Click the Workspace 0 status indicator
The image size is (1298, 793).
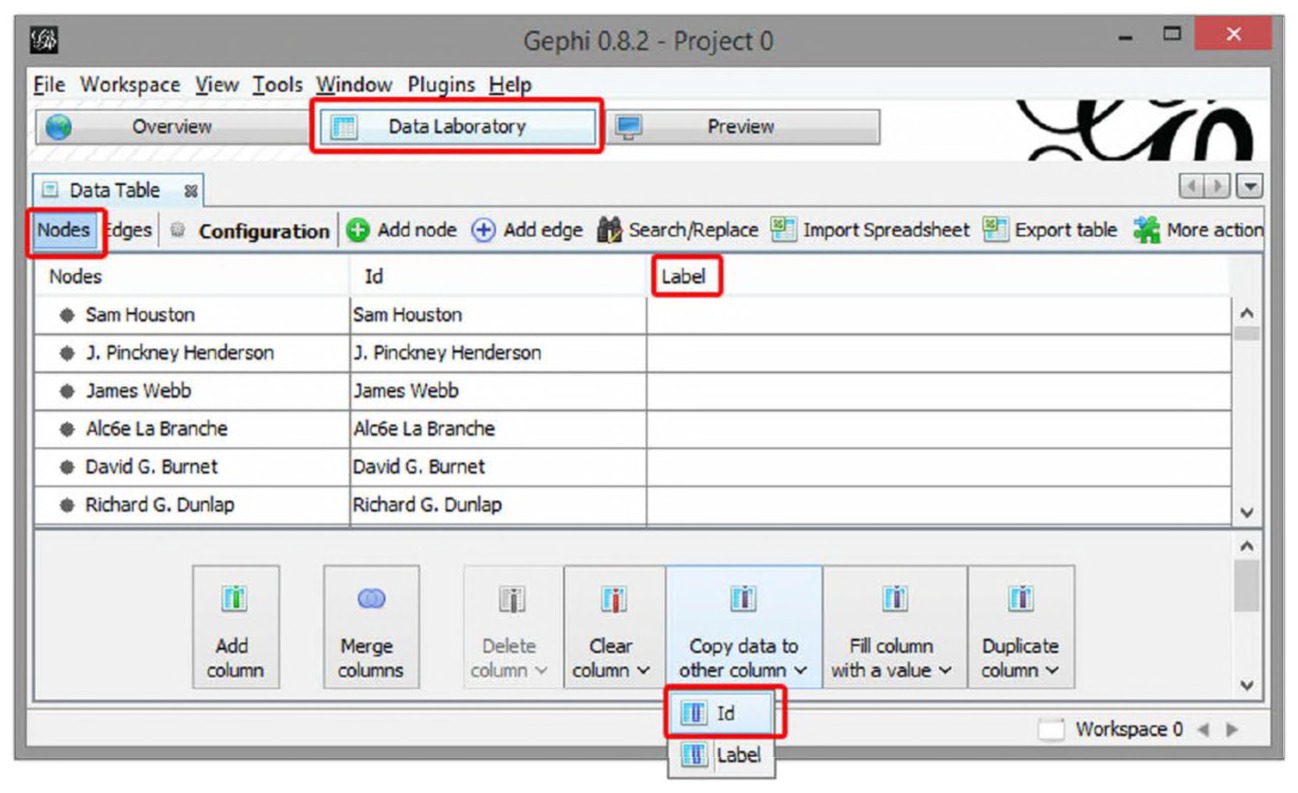pos(1110,730)
